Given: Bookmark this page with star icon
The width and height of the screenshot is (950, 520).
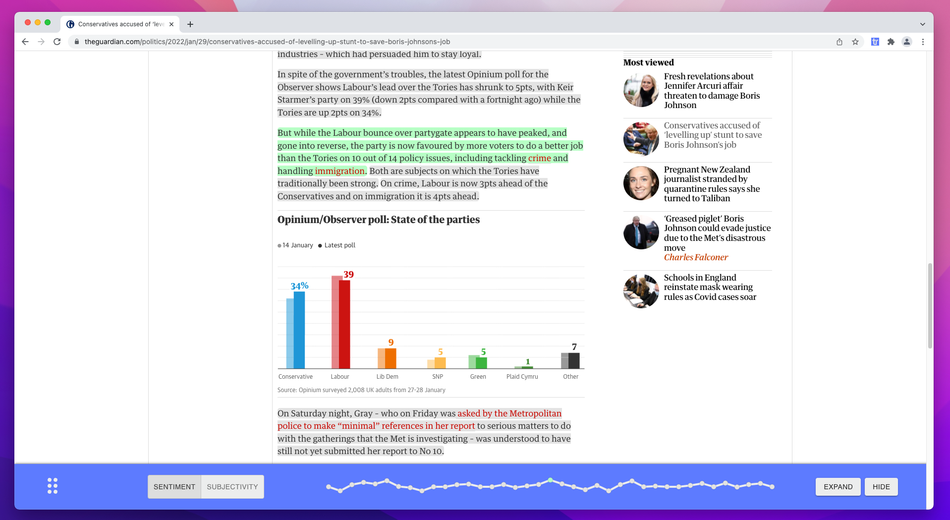Looking at the screenshot, I should click(x=855, y=42).
